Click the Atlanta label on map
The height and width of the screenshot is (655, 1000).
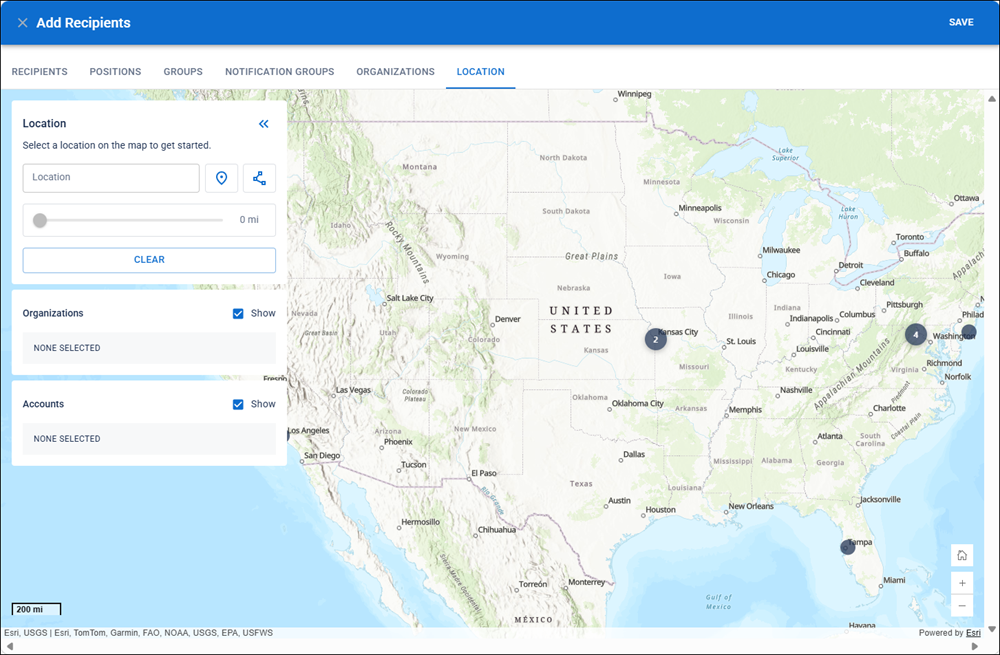(830, 436)
